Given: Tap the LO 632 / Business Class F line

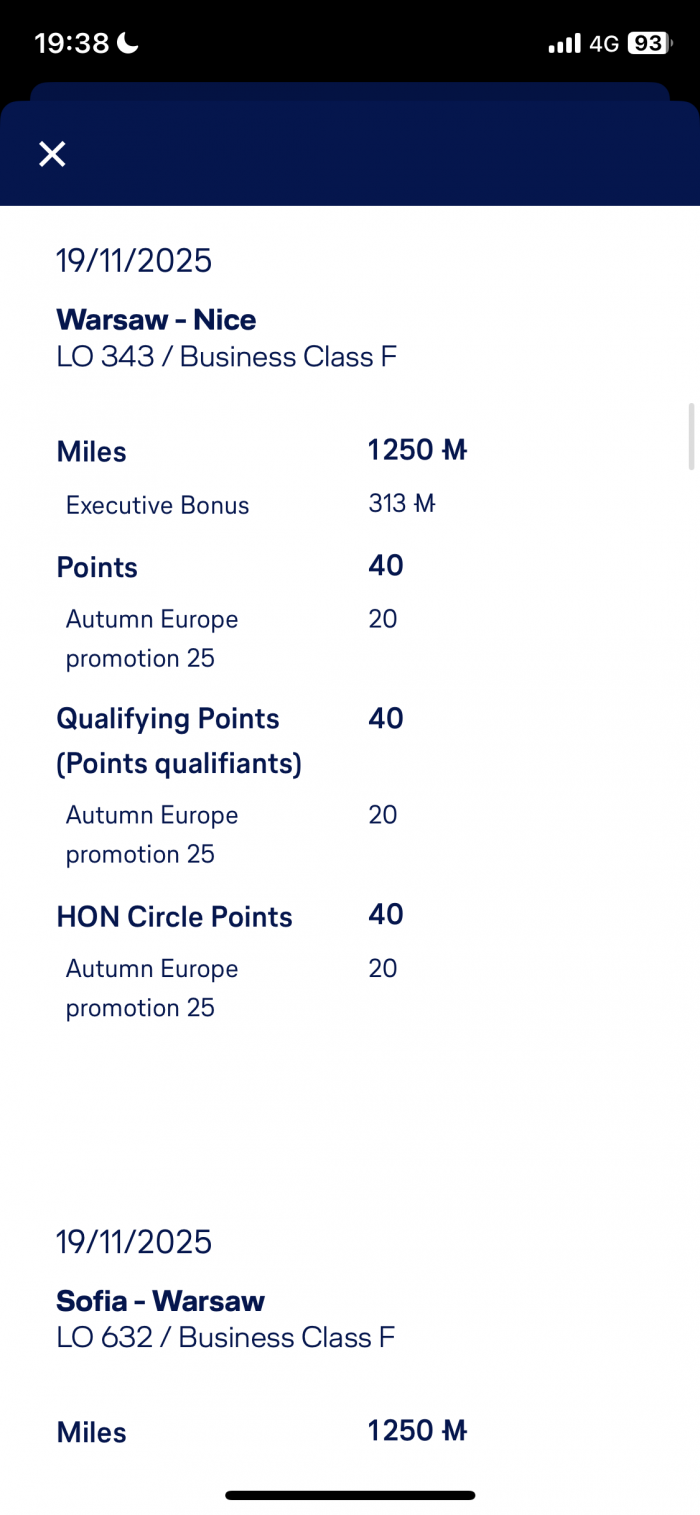Looking at the screenshot, I should tap(225, 1338).
